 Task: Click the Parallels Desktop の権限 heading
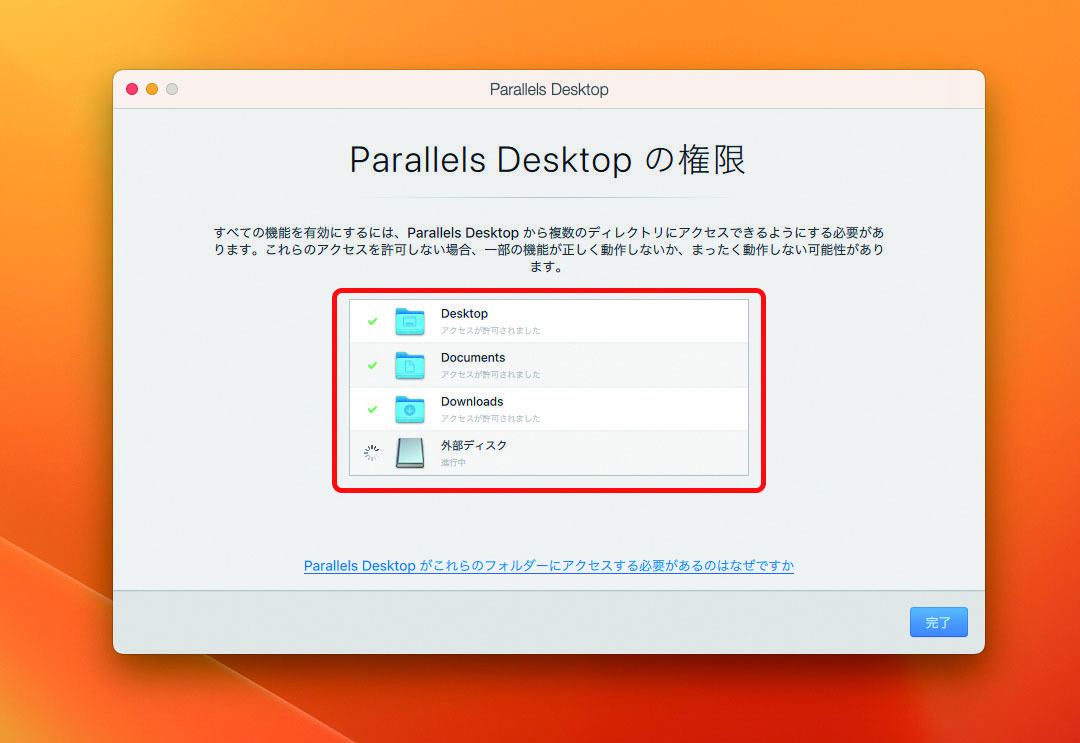(548, 160)
